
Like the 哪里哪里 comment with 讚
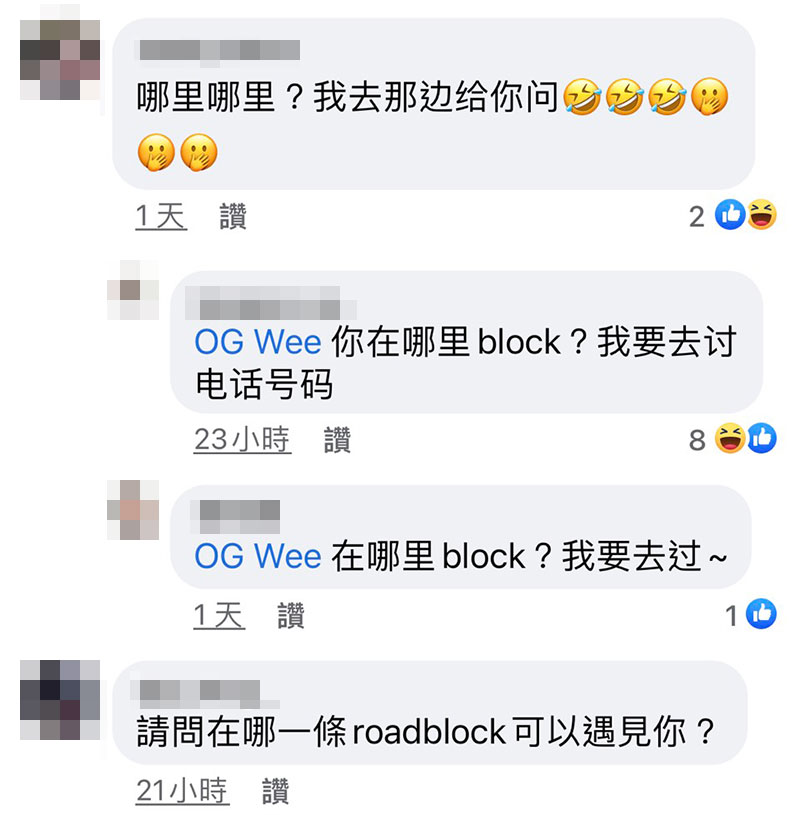233,216
